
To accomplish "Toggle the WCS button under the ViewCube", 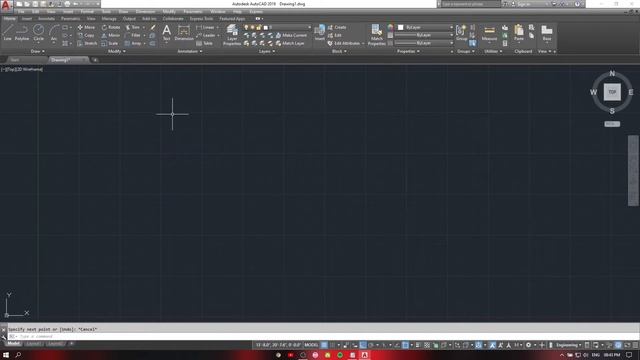I will (612, 124).
